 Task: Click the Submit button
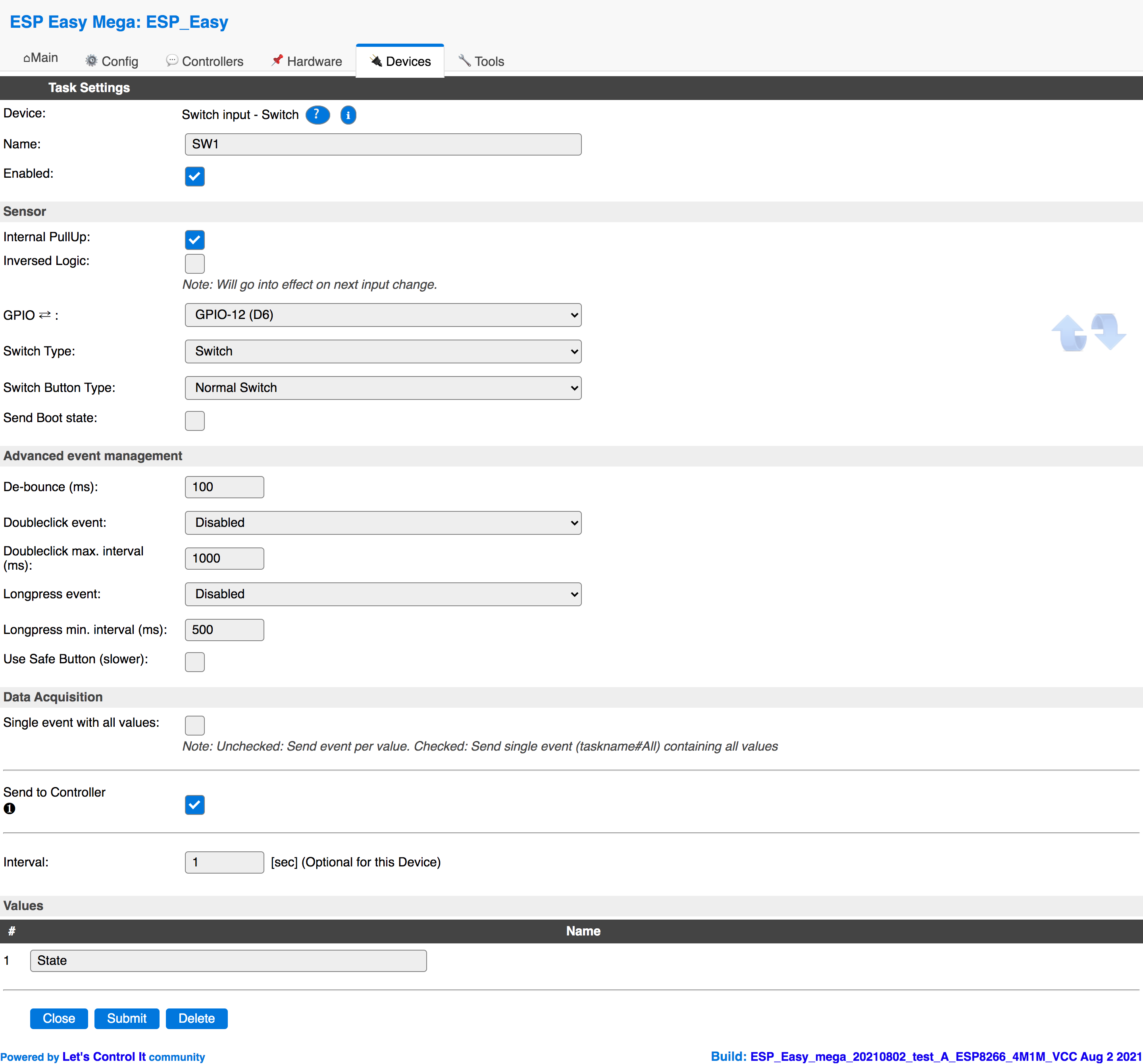tap(127, 1019)
